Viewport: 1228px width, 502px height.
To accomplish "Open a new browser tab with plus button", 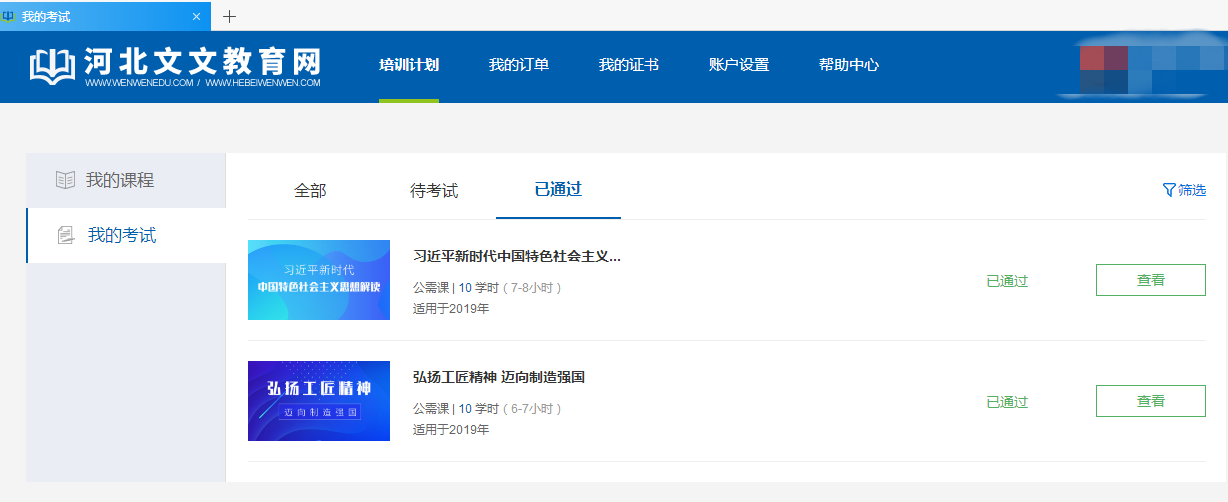I will [229, 16].
